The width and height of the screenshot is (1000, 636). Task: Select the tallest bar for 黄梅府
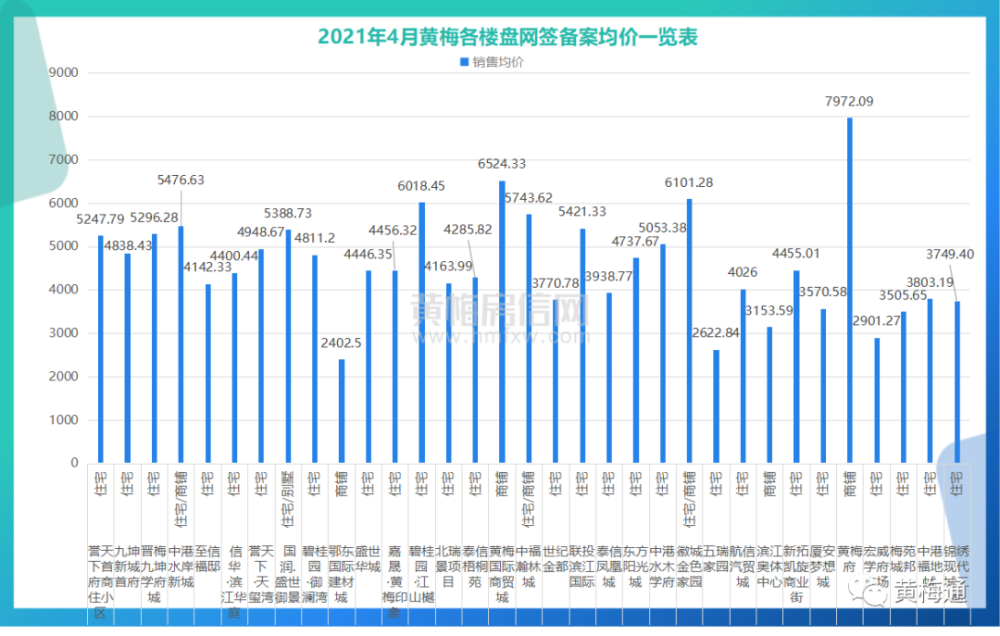tap(849, 290)
